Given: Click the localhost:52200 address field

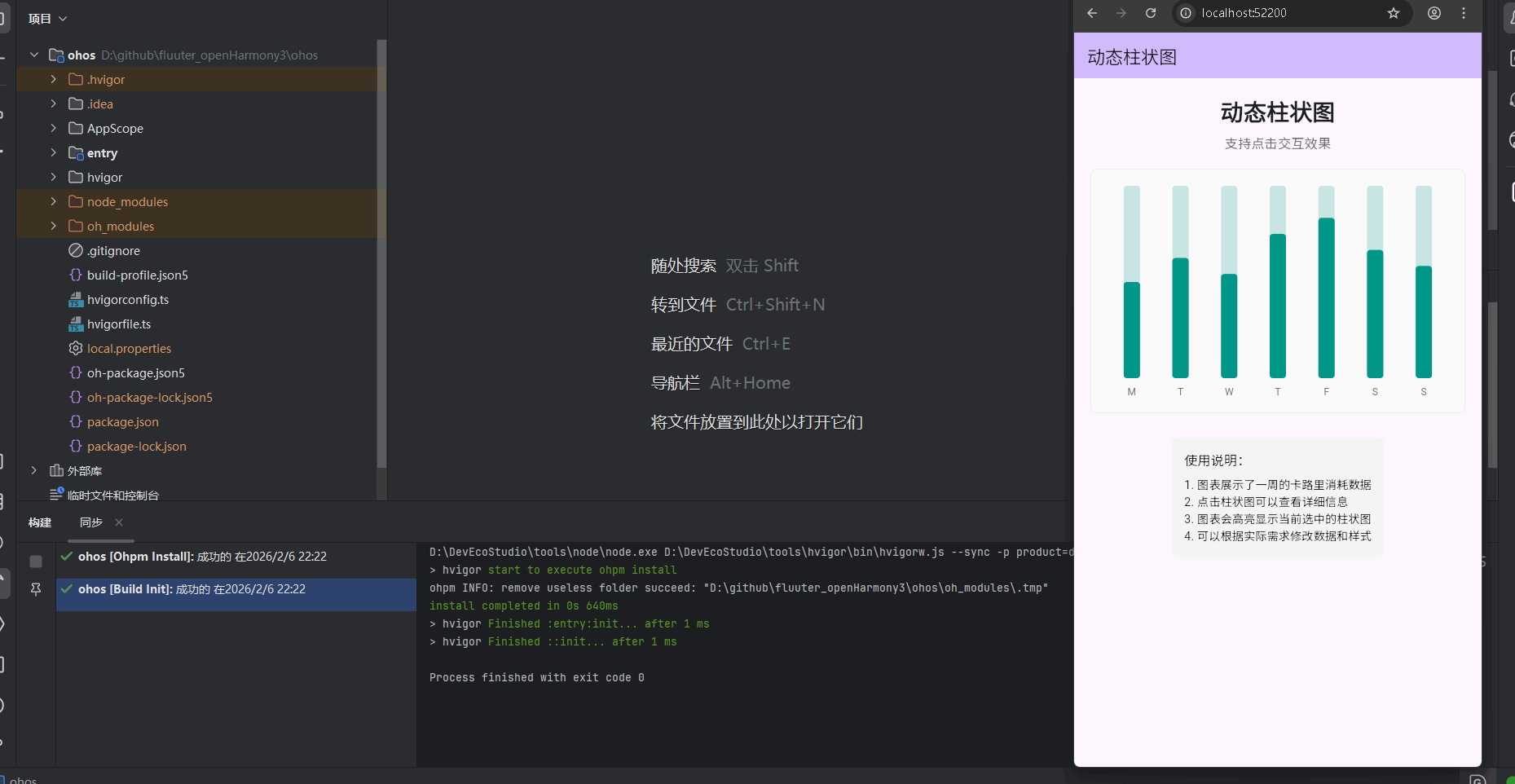Looking at the screenshot, I should pos(1291,13).
